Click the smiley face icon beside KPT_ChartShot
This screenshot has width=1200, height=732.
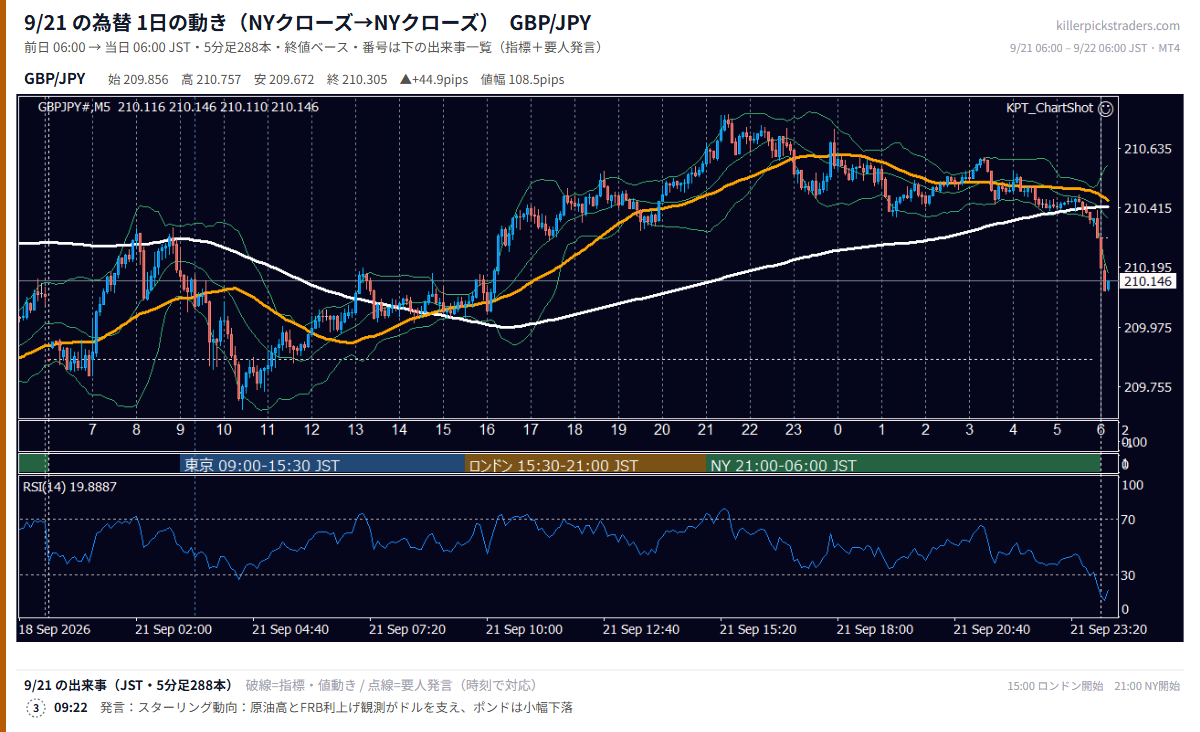1106,107
